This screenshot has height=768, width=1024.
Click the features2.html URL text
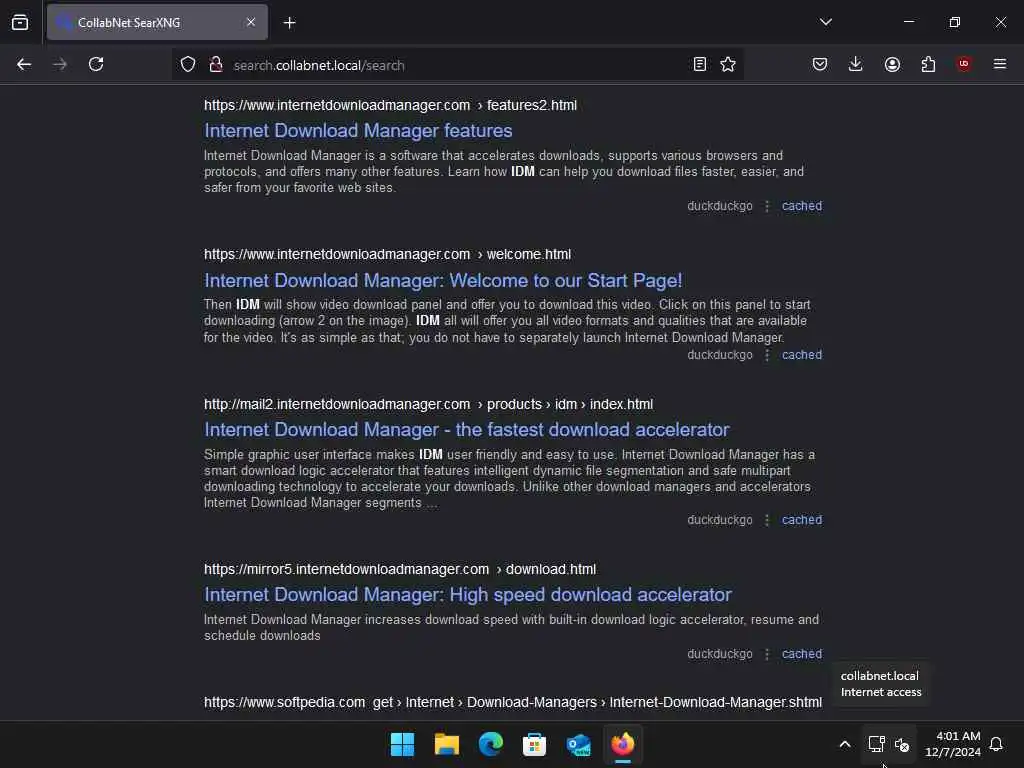click(390, 105)
